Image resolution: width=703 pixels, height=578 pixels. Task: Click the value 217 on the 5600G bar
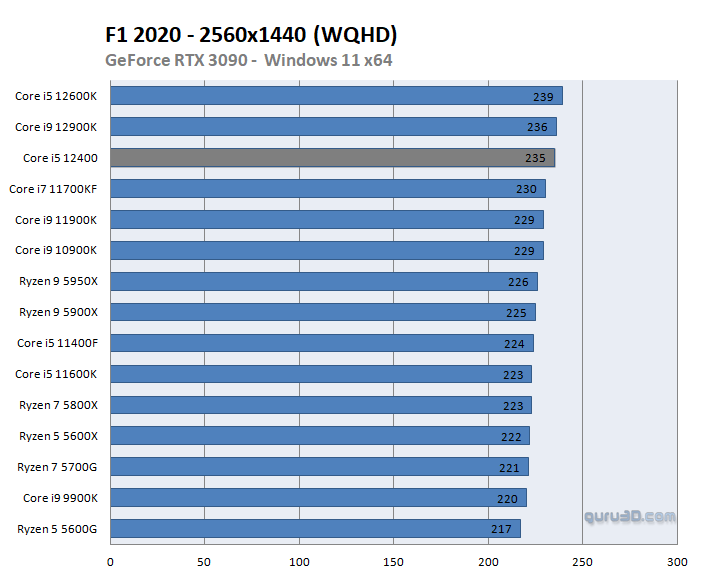501,530
